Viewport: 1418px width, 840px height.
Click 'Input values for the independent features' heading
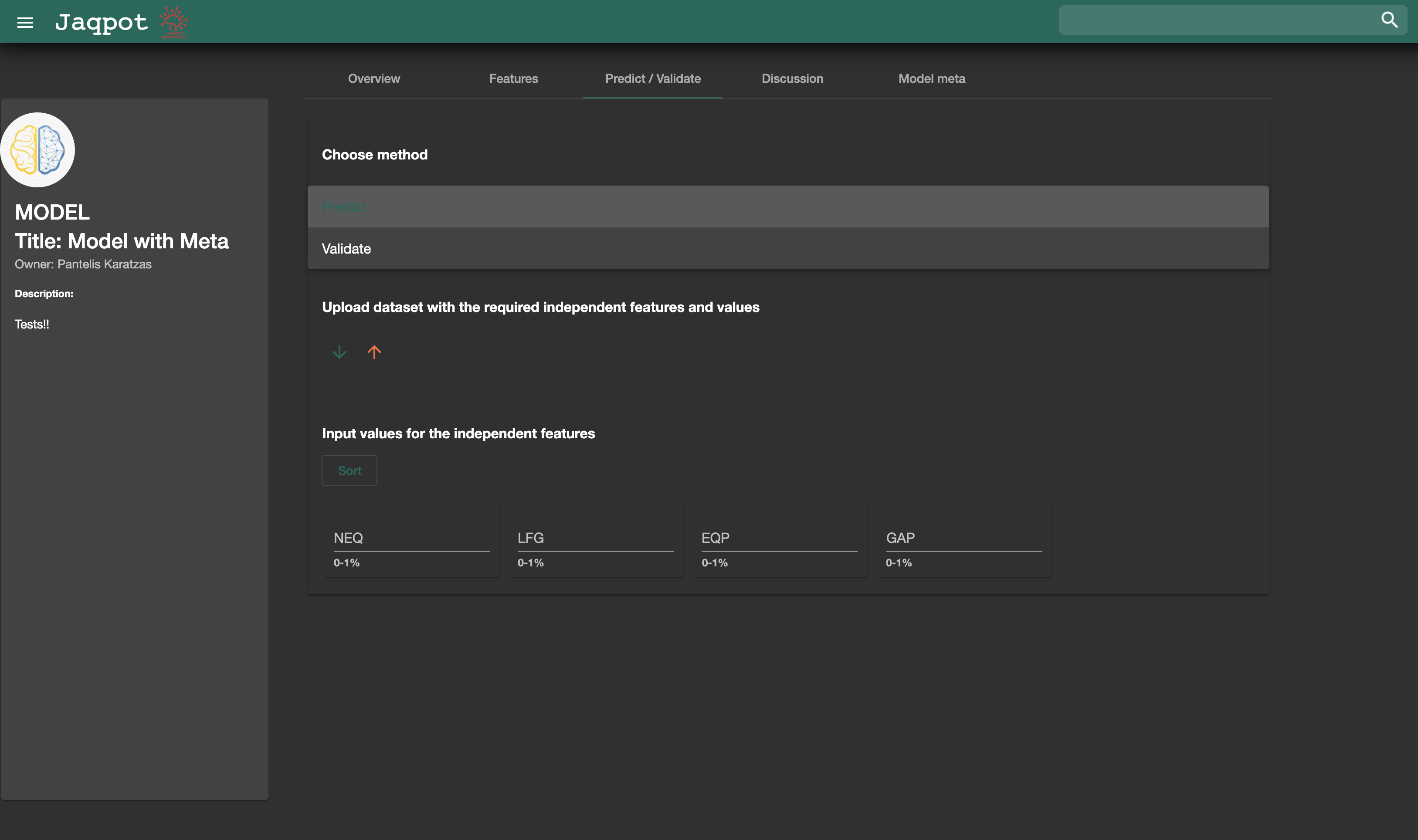458,434
